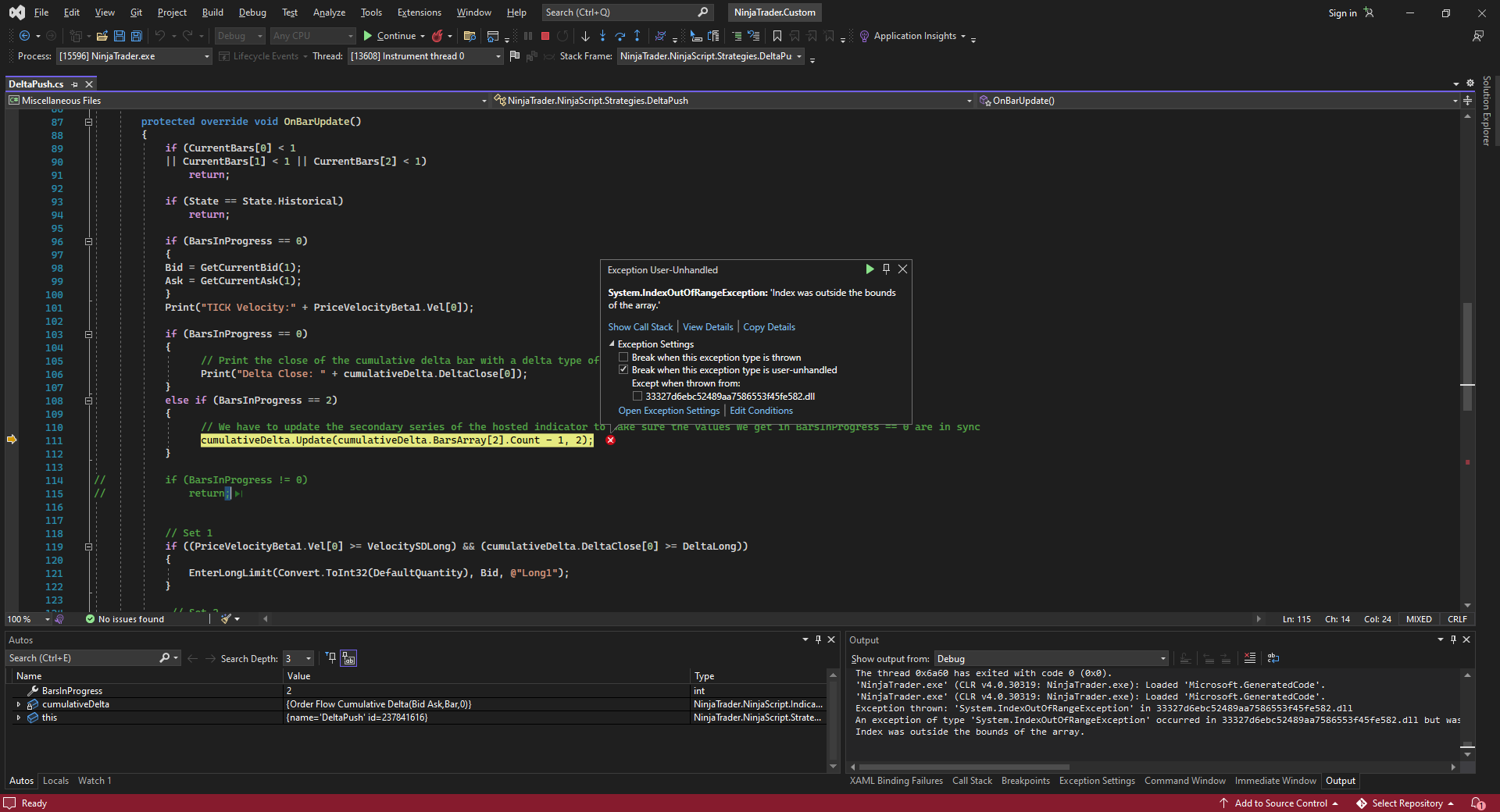Click Add to Source Control in status bar

coord(1280,803)
